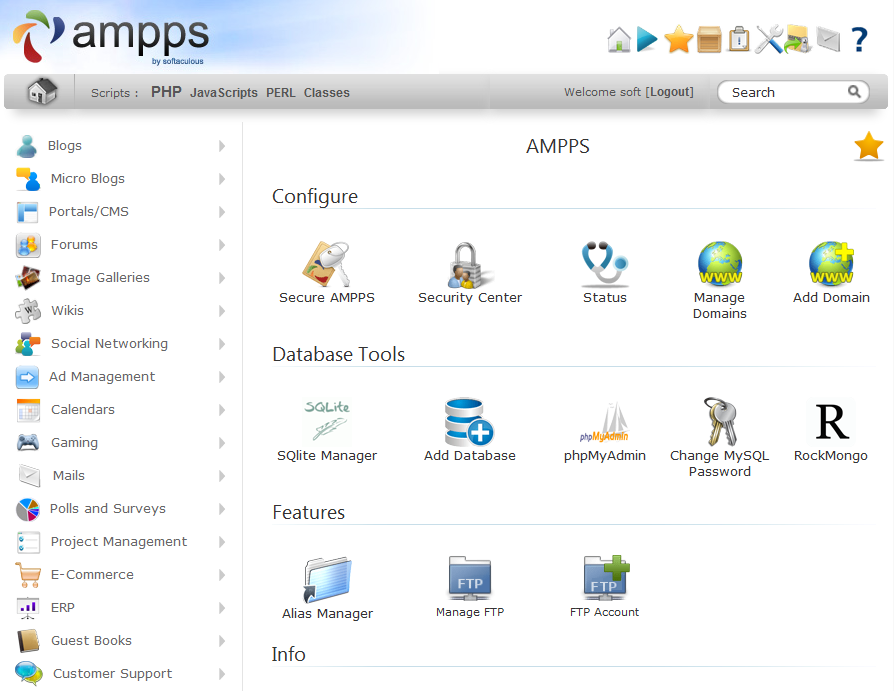Open the Secure AMPPS icon

pos(327,264)
